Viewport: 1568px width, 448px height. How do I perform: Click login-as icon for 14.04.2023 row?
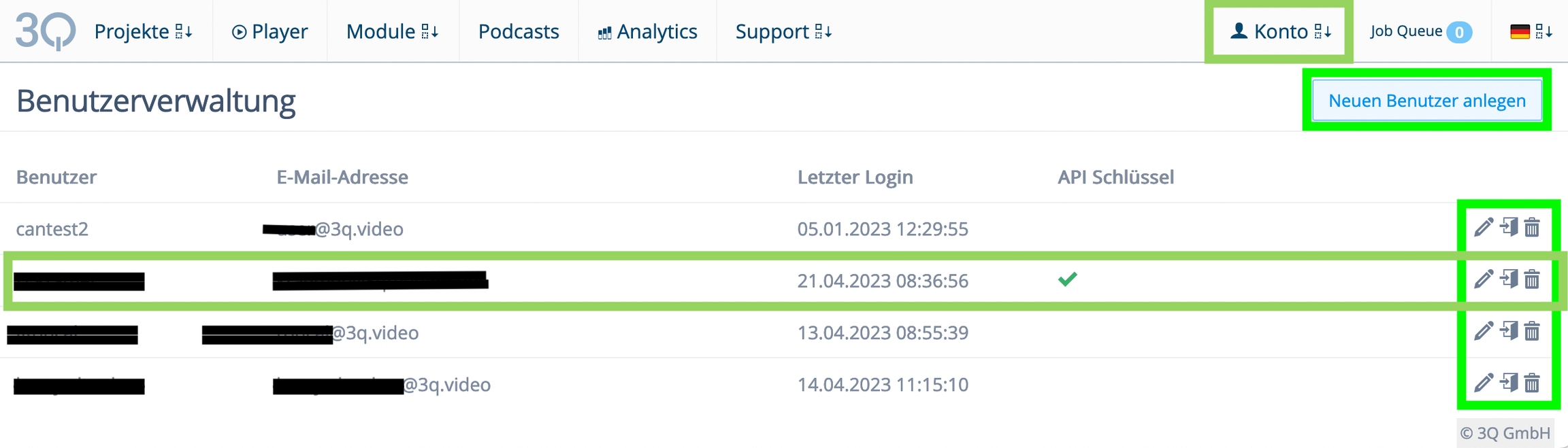click(1509, 383)
